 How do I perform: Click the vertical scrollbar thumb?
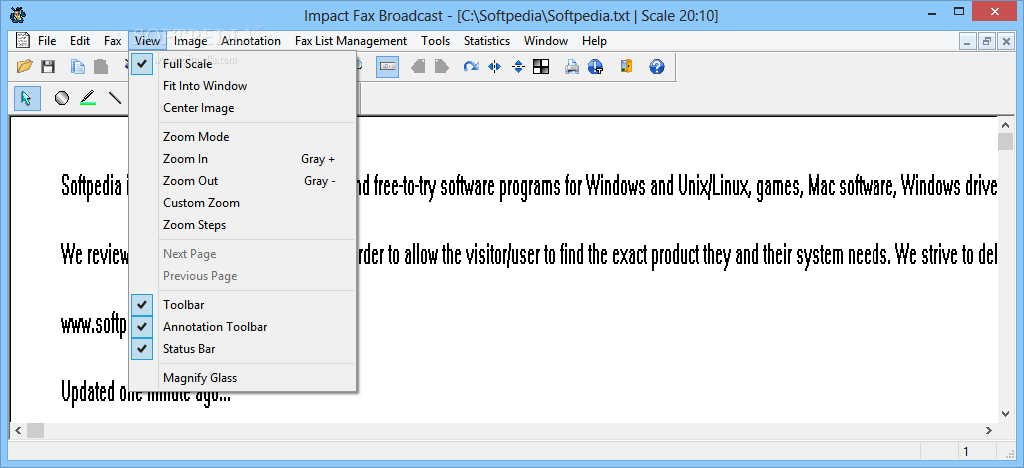1005,141
